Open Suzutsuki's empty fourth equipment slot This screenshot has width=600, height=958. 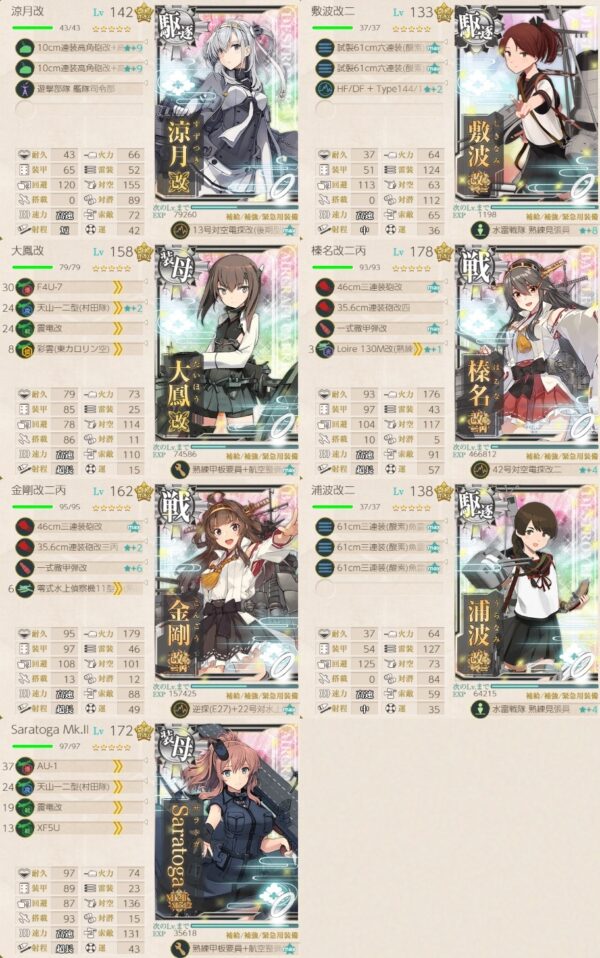(79, 110)
